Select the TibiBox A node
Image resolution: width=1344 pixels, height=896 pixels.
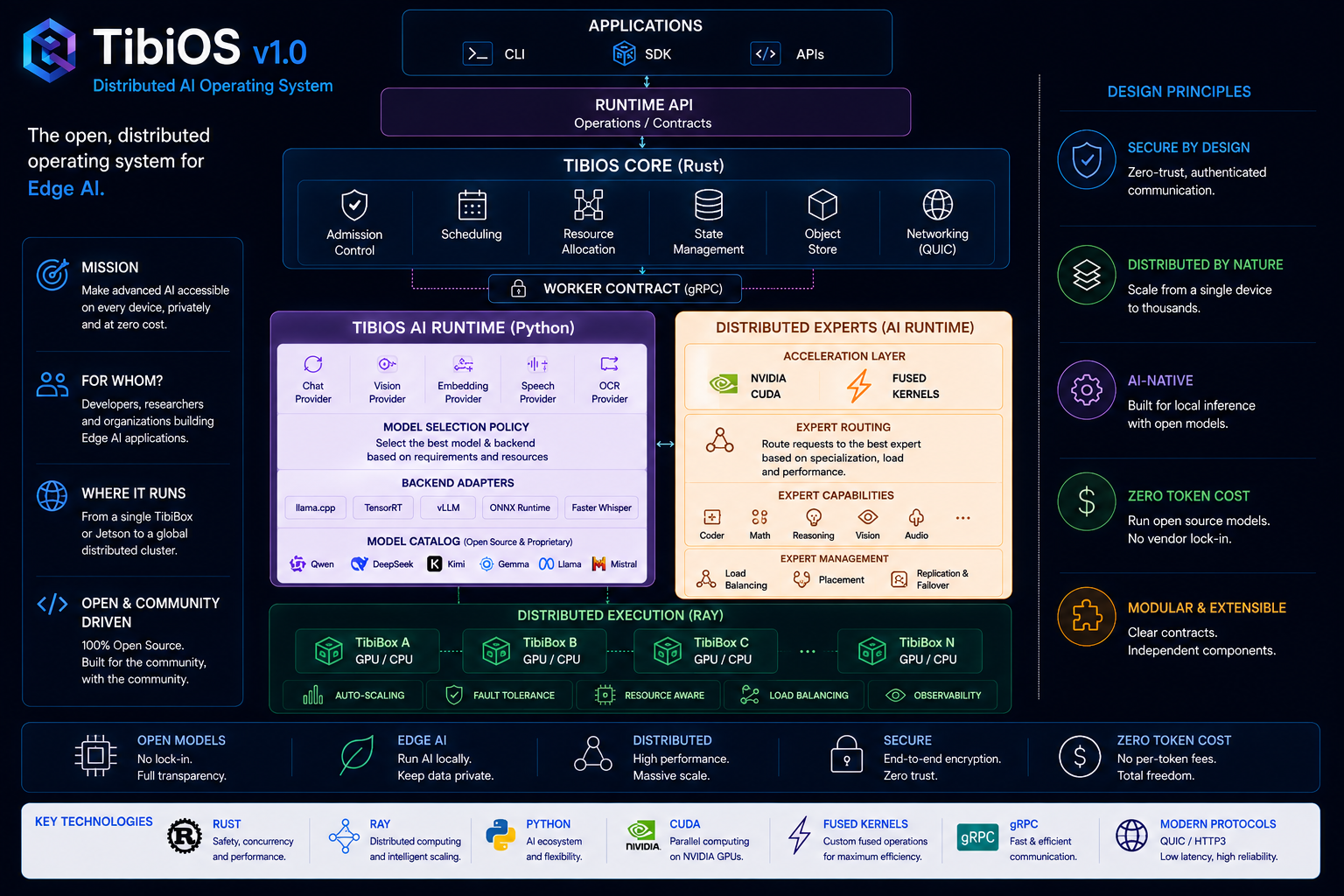[x=367, y=651]
